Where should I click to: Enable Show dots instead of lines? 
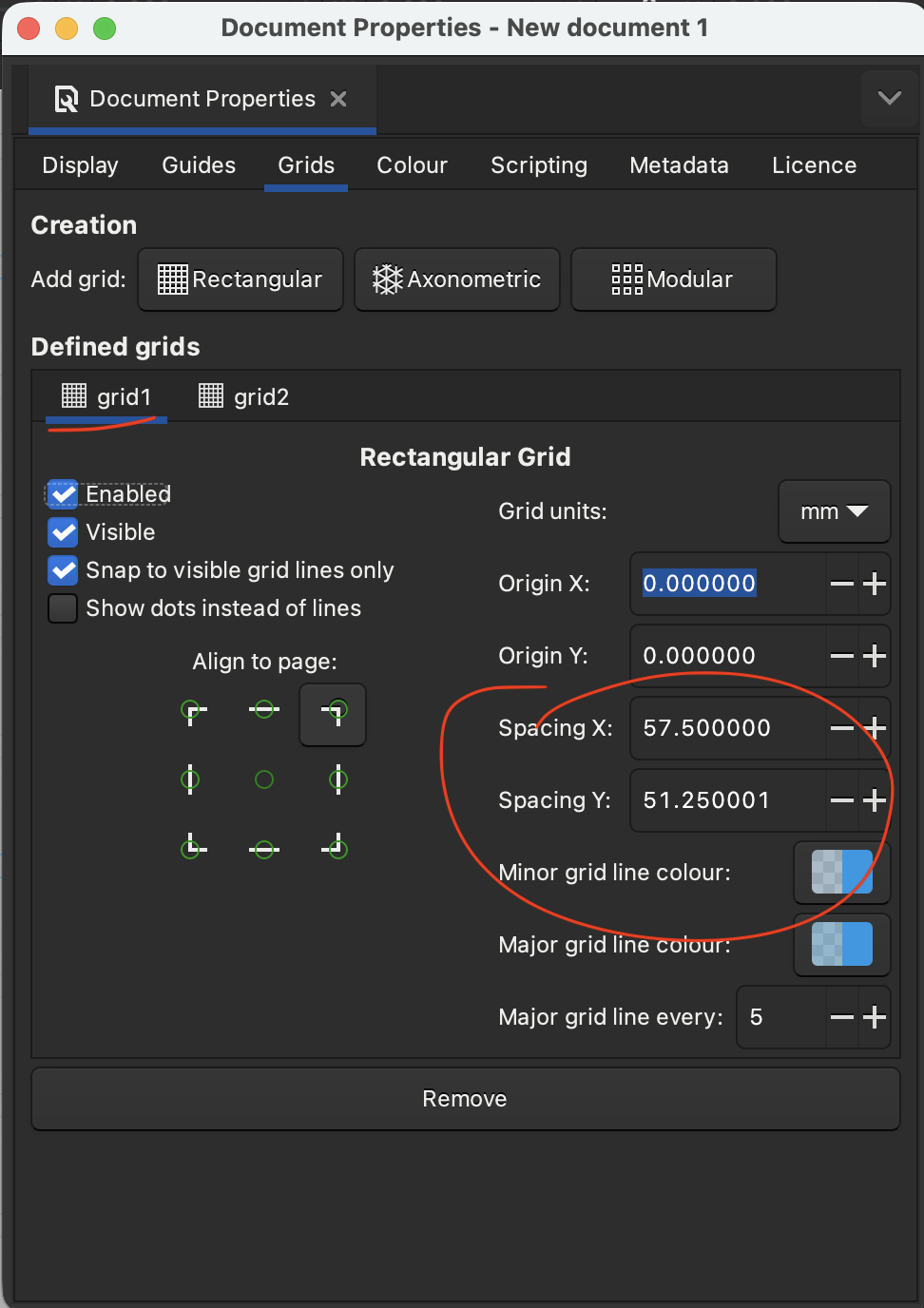tap(64, 608)
